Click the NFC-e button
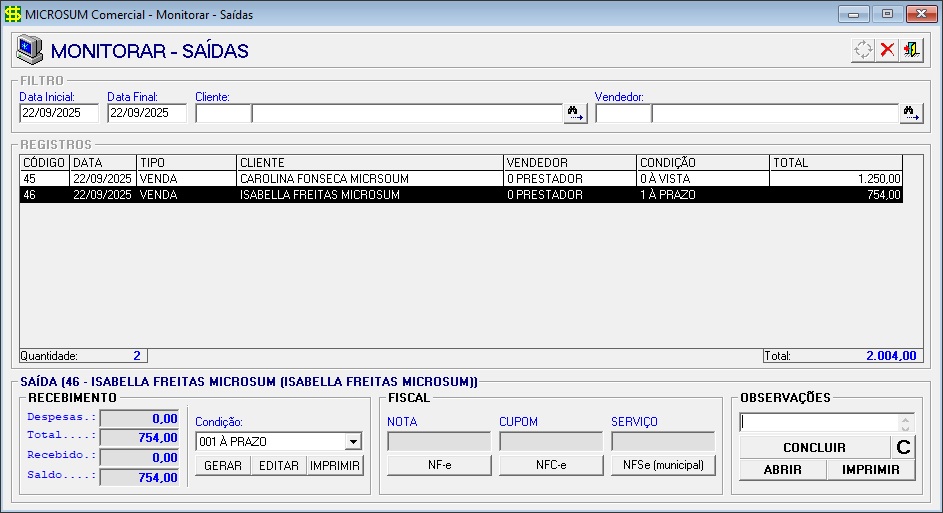The height and width of the screenshot is (513, 943). coord(551,465)
